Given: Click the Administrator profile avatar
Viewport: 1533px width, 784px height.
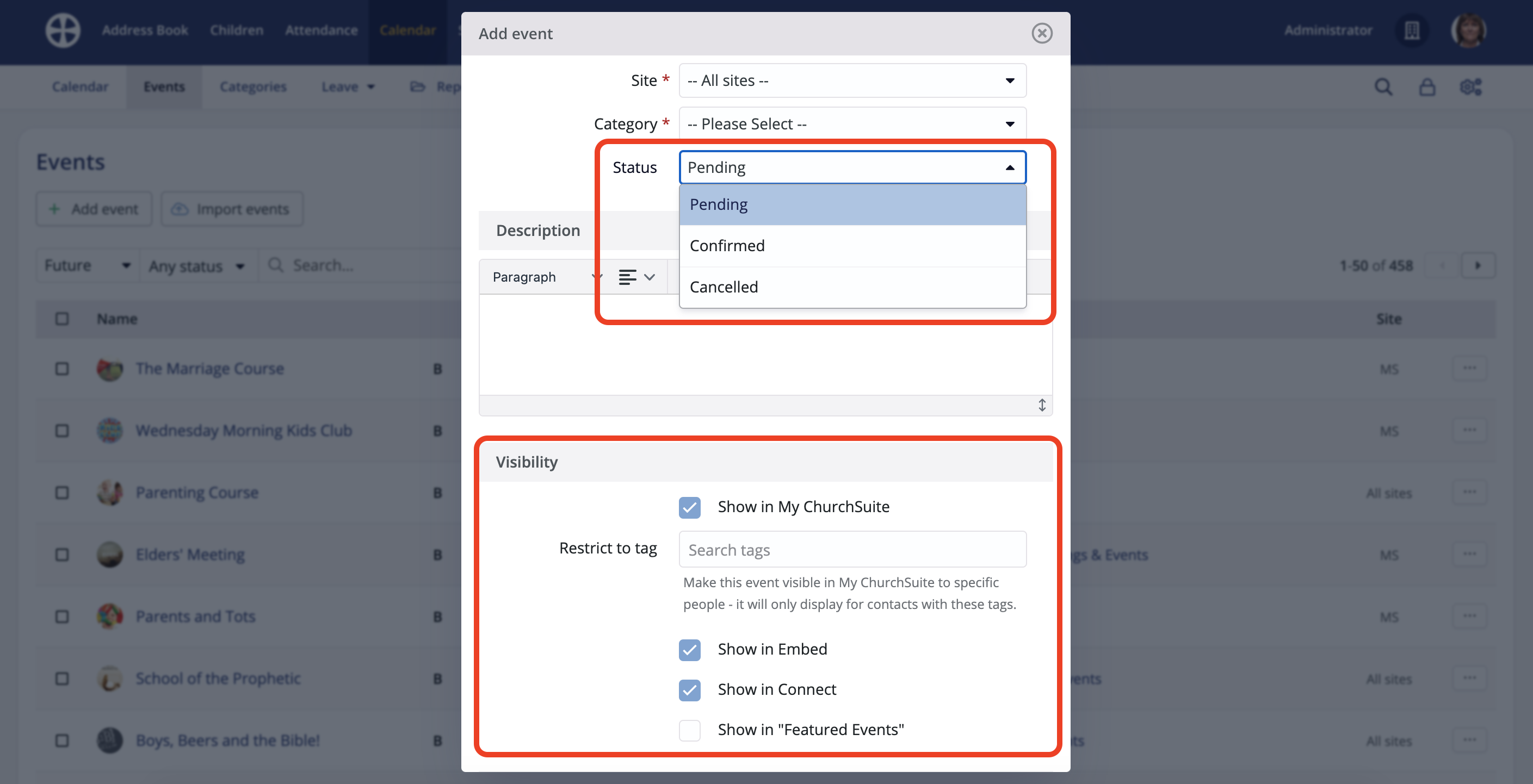Looking at the screenshot, I should (x=1470, y=30).
